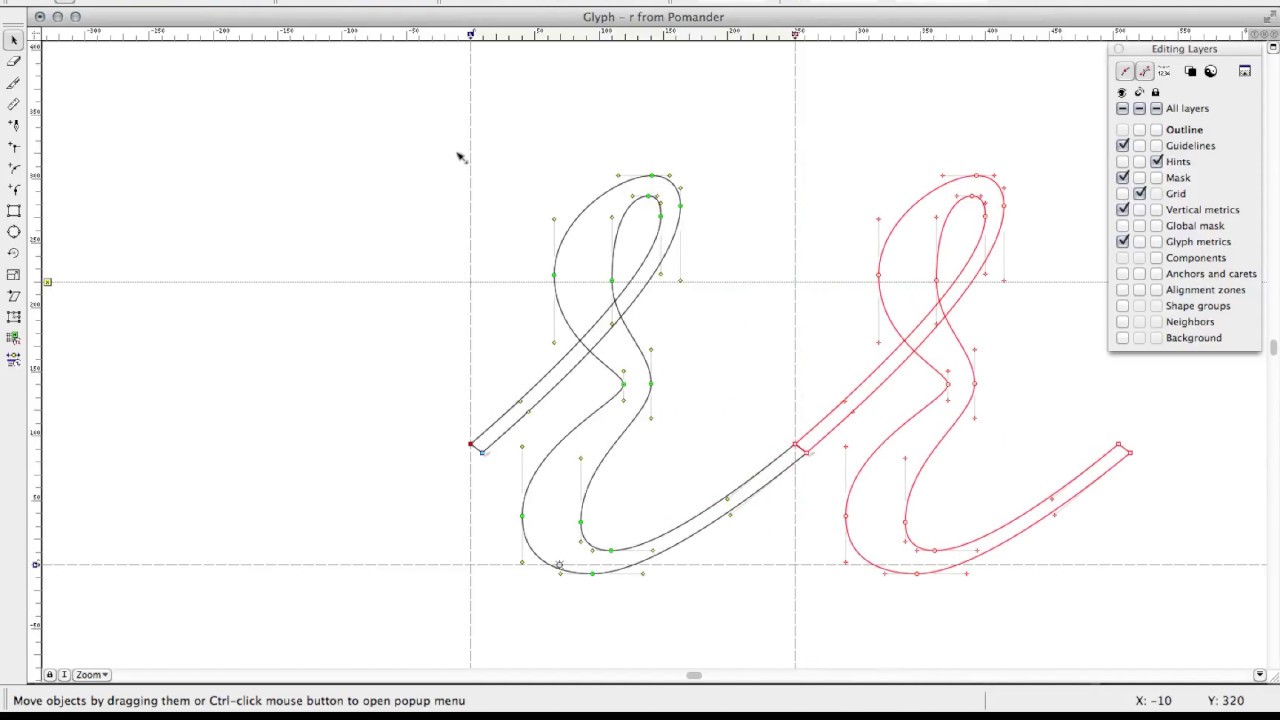Show the Background layer
Image resolution: width=1280 pixels, height=720 pixels.
1122,338
